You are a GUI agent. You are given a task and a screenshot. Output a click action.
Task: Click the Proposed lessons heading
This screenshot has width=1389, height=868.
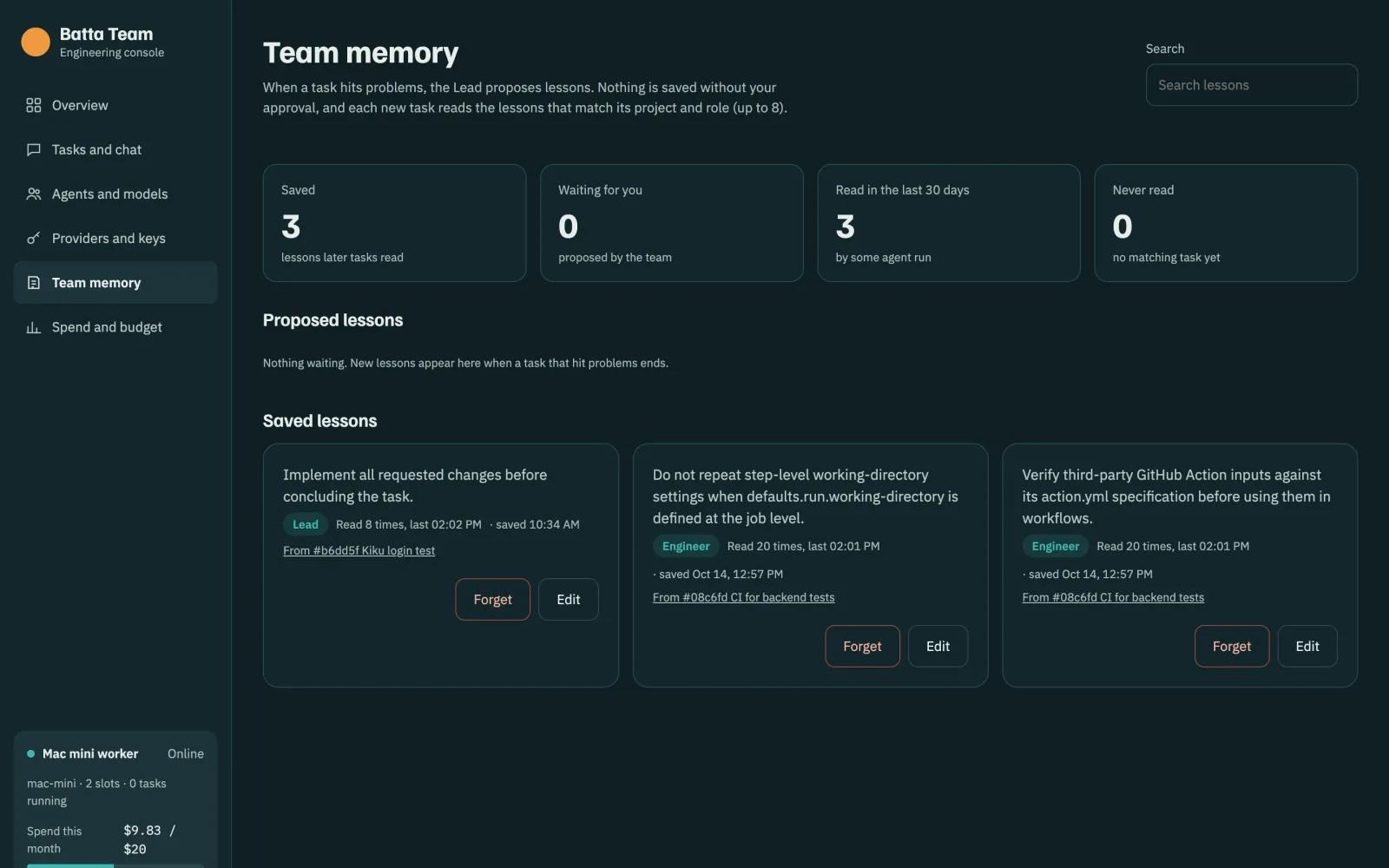[x=332, y=320]
